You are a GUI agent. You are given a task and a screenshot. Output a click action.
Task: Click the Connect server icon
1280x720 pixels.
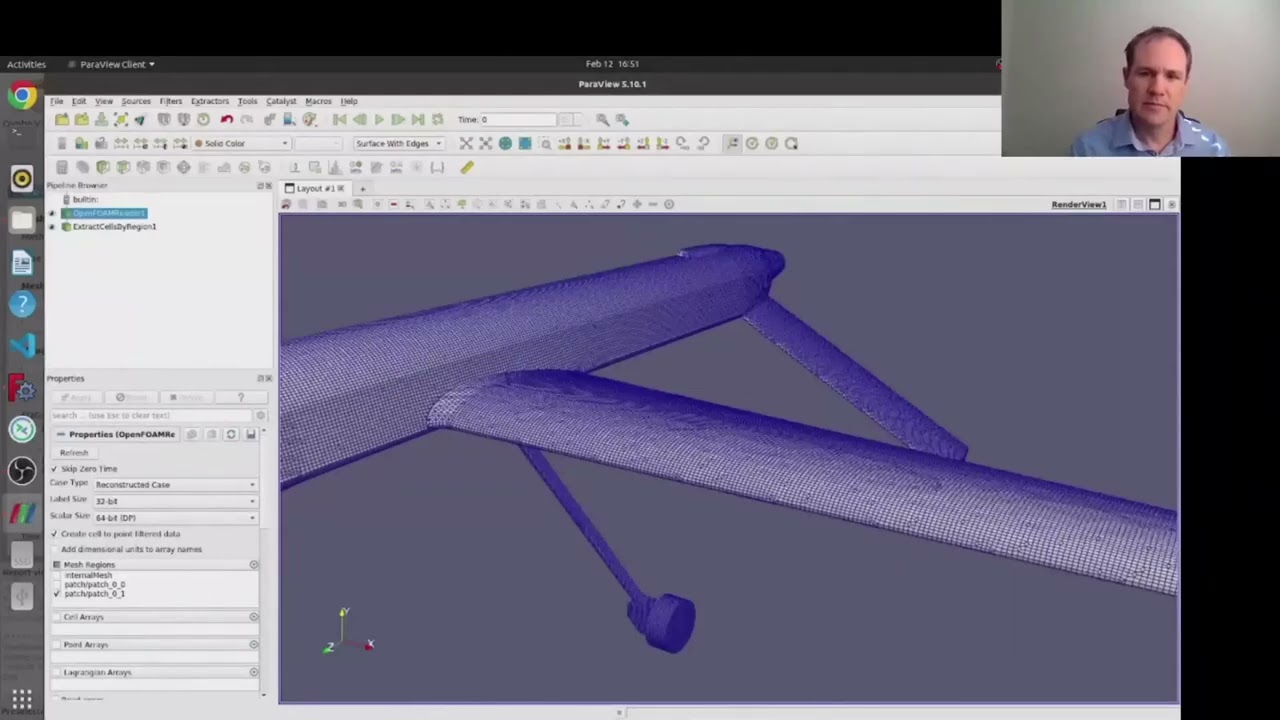(164, 120)
